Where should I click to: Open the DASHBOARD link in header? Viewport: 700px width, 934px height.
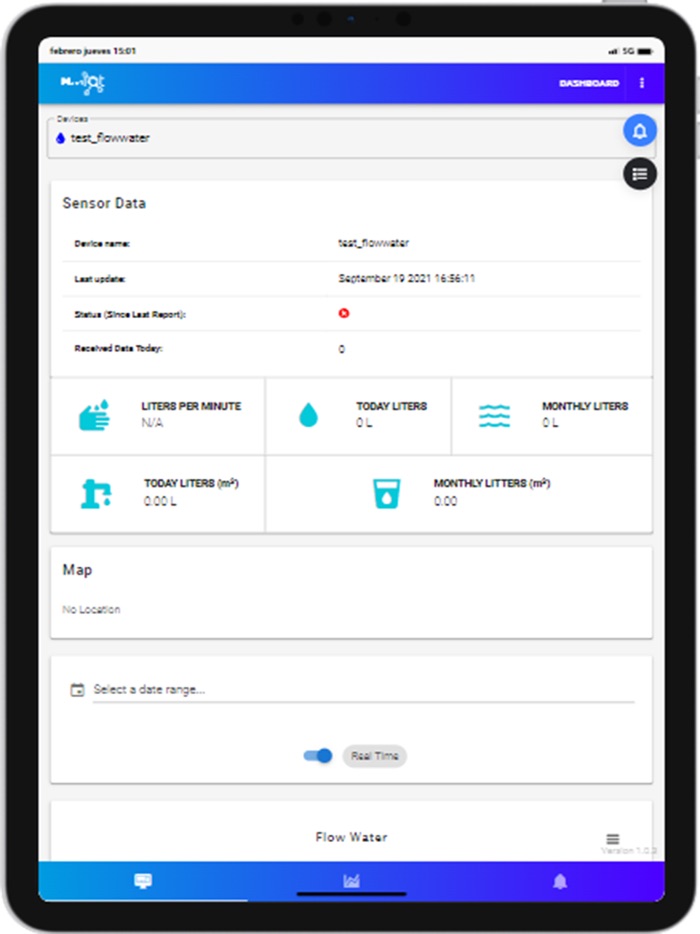(589, 83)
